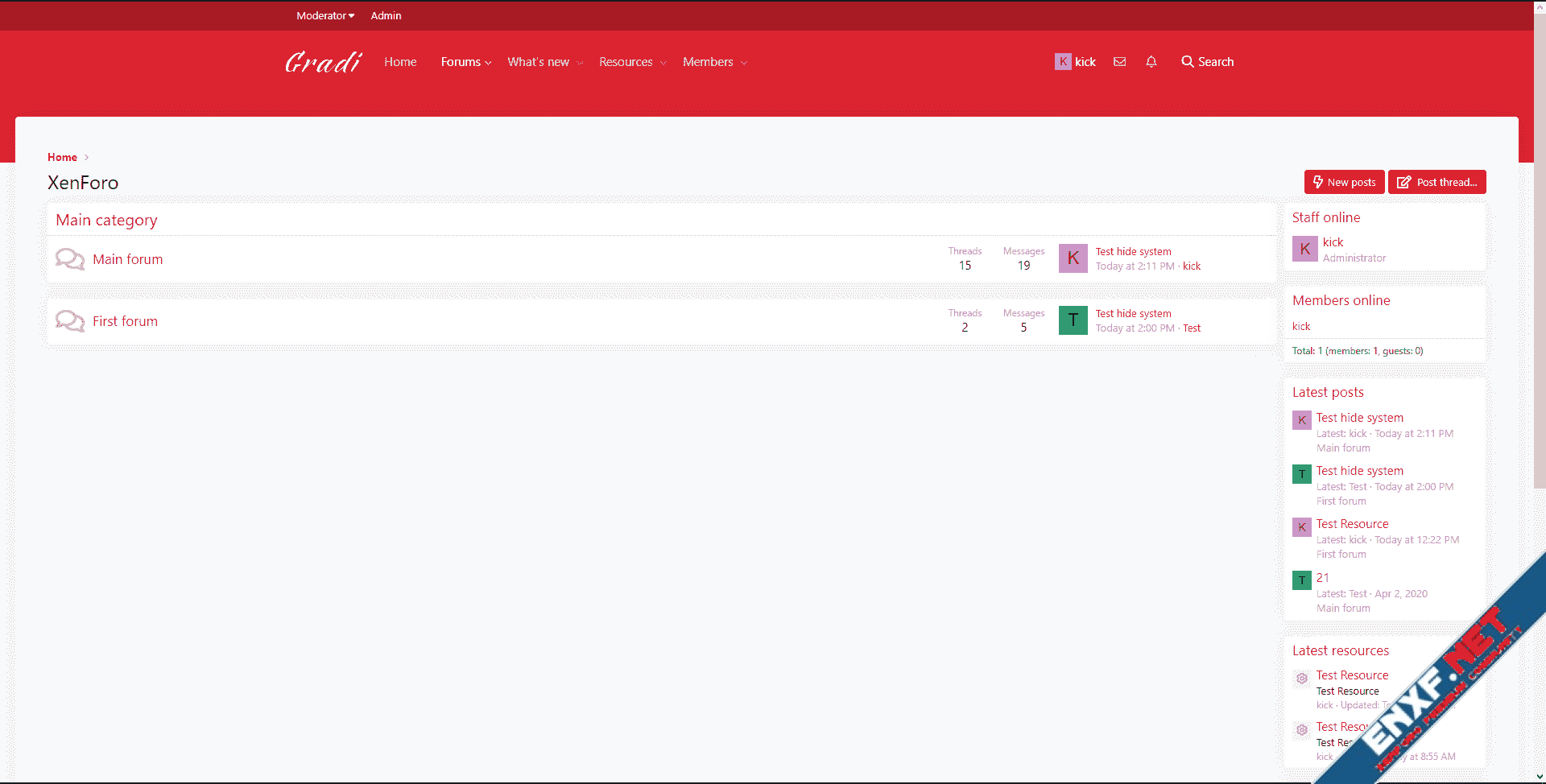
Task: Click the Home breadcrumb link
Action: click(x=62, y=157)
